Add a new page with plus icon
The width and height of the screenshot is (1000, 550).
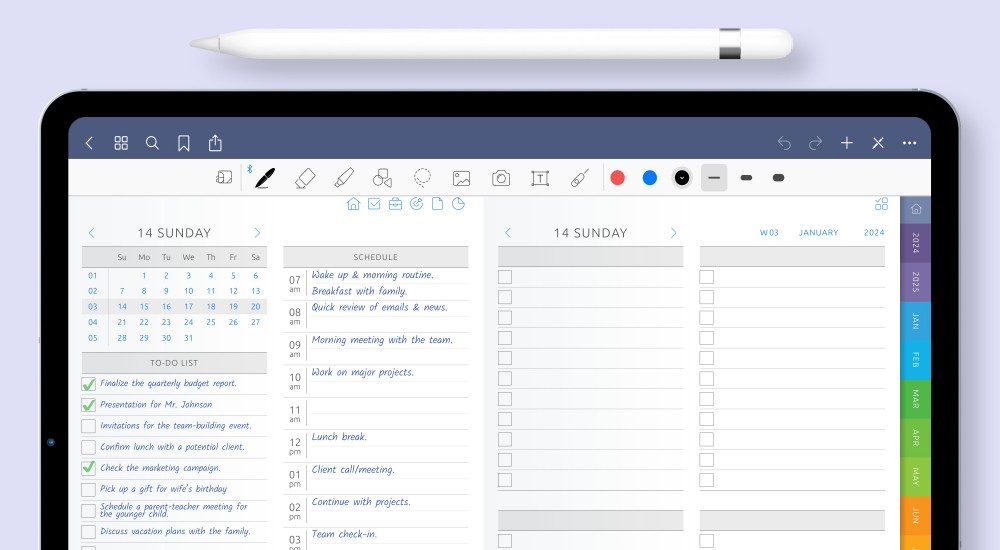tap(847, 143)
